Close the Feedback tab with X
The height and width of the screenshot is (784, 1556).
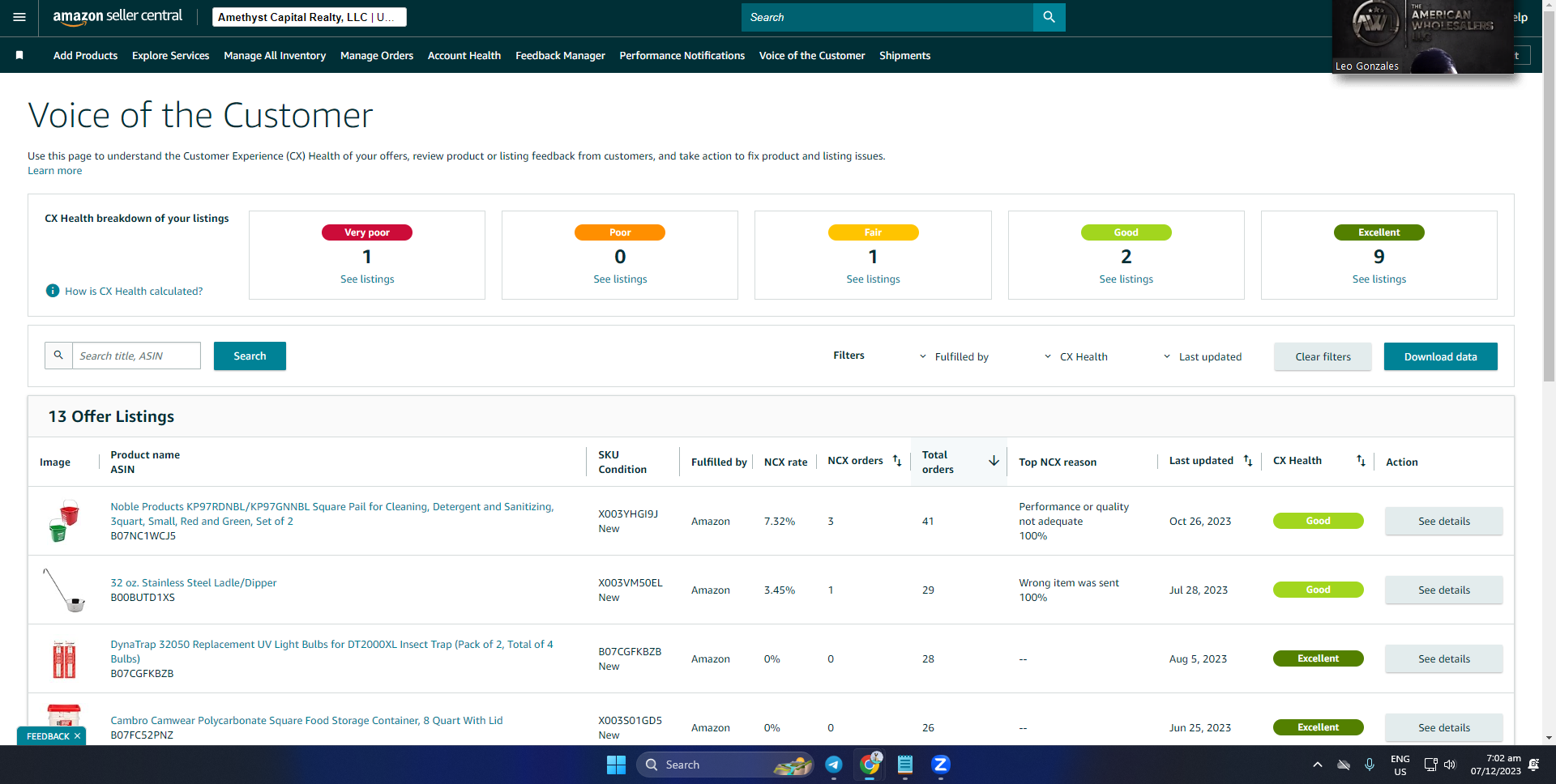[77, 736]
